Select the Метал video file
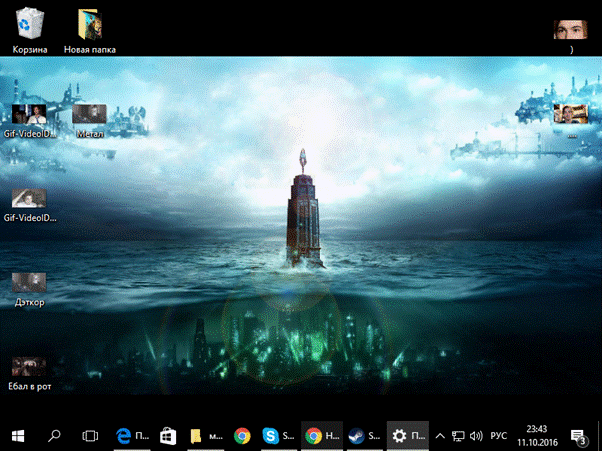Screen dimensions: 602x451 click(x=89, y=115)
